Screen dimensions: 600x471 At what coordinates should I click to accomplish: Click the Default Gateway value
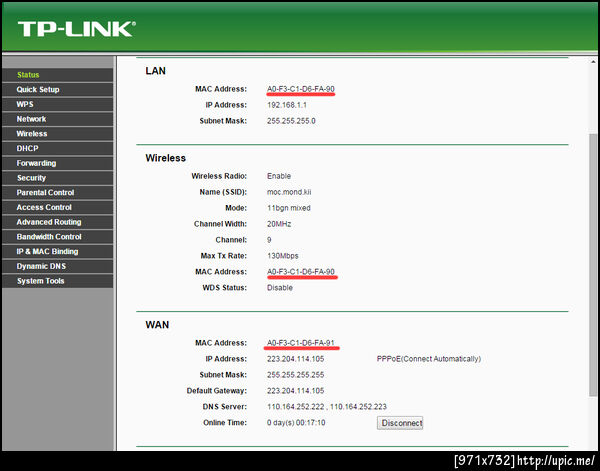click(x=295, y=391)
